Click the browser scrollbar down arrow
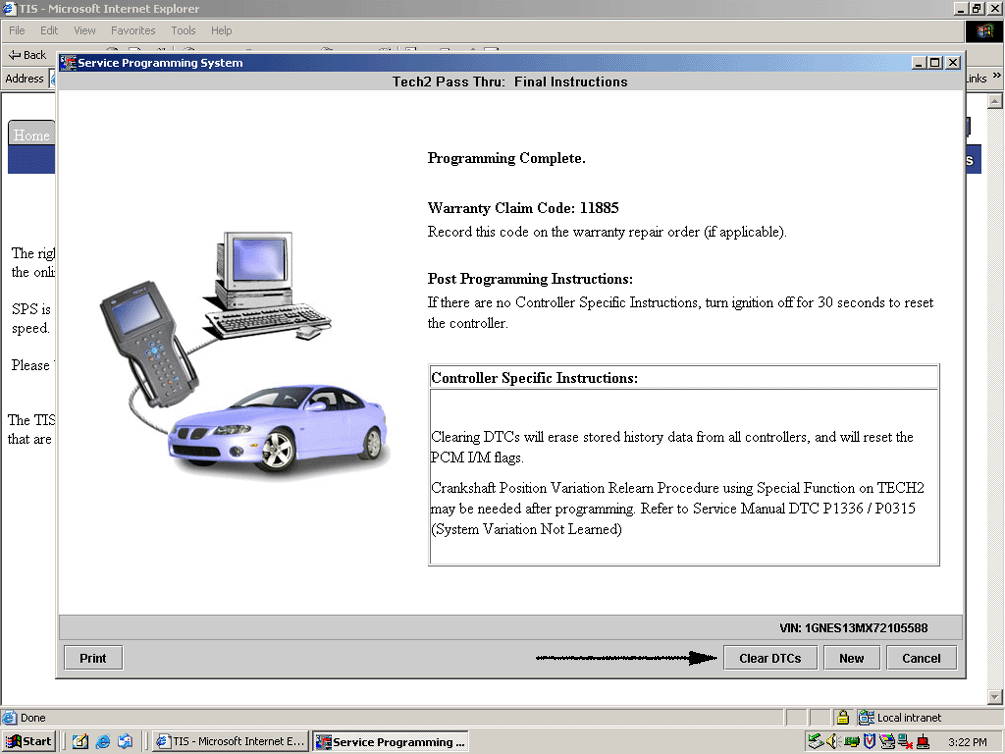The image size is (1005, 754). click(994, 696)
